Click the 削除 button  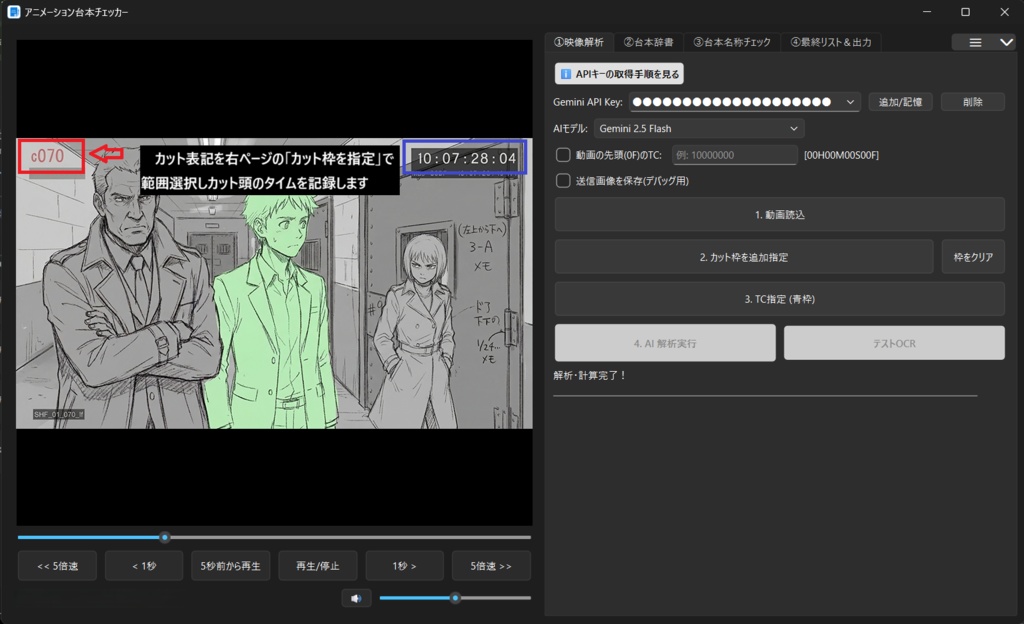click(972, 102)
